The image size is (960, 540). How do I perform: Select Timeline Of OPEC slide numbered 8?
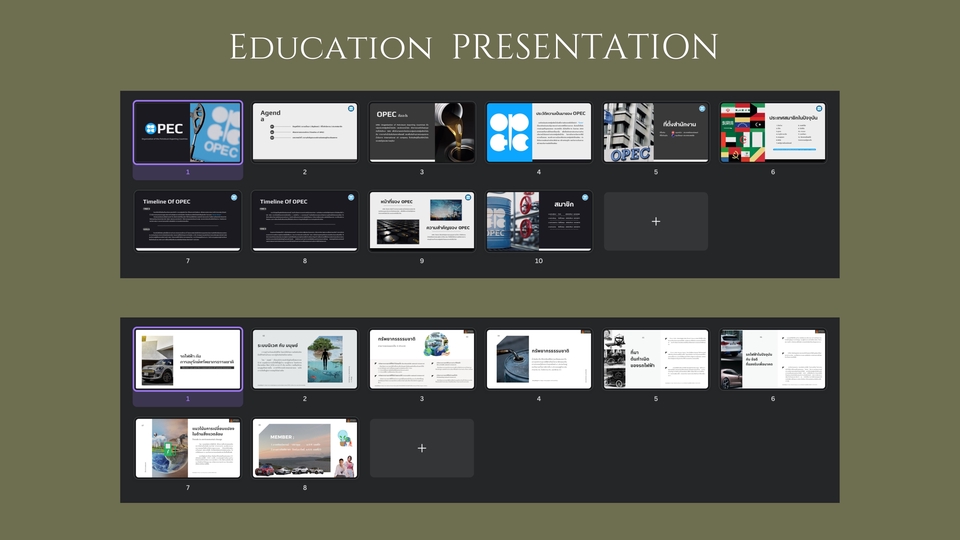305,220
